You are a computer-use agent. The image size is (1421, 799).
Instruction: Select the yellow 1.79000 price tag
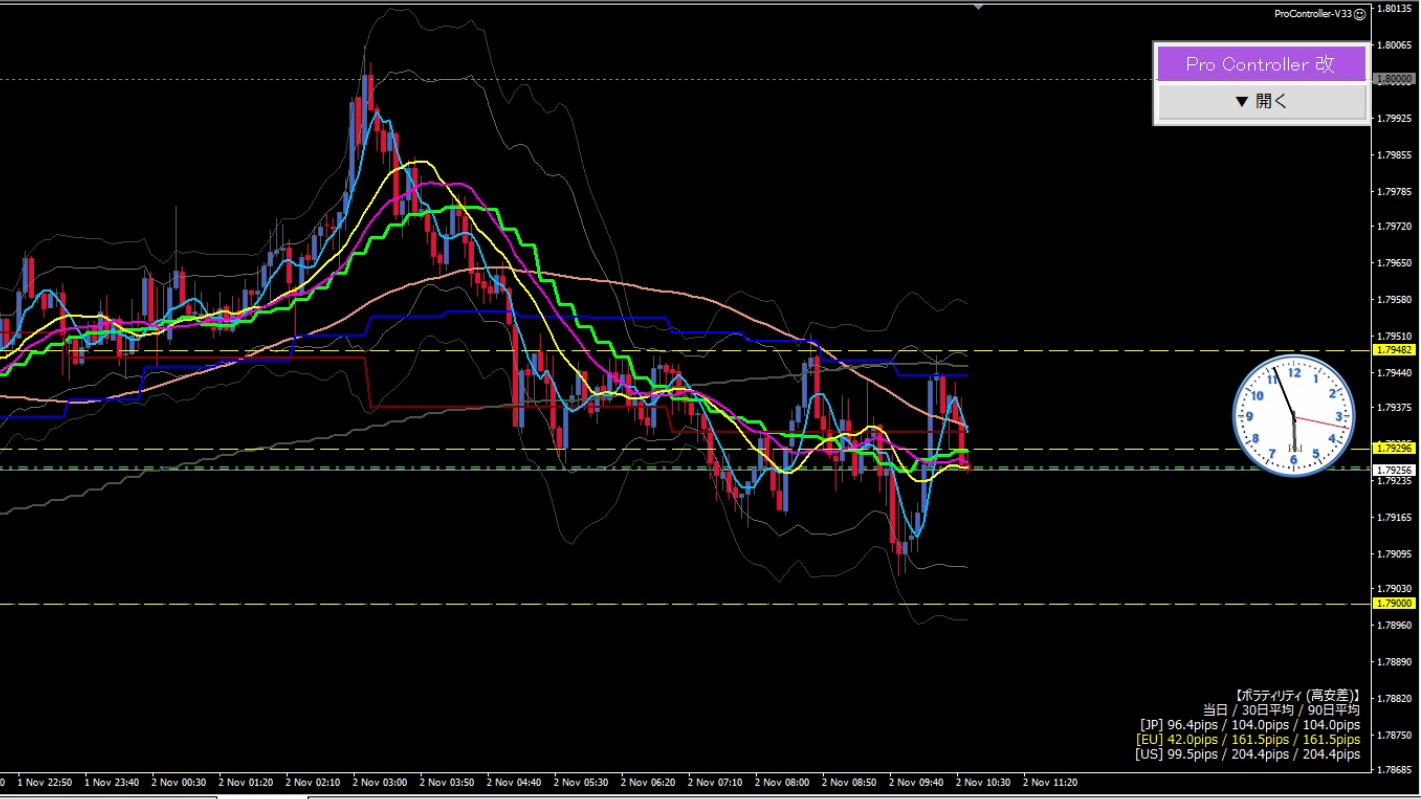(1394, 603)
